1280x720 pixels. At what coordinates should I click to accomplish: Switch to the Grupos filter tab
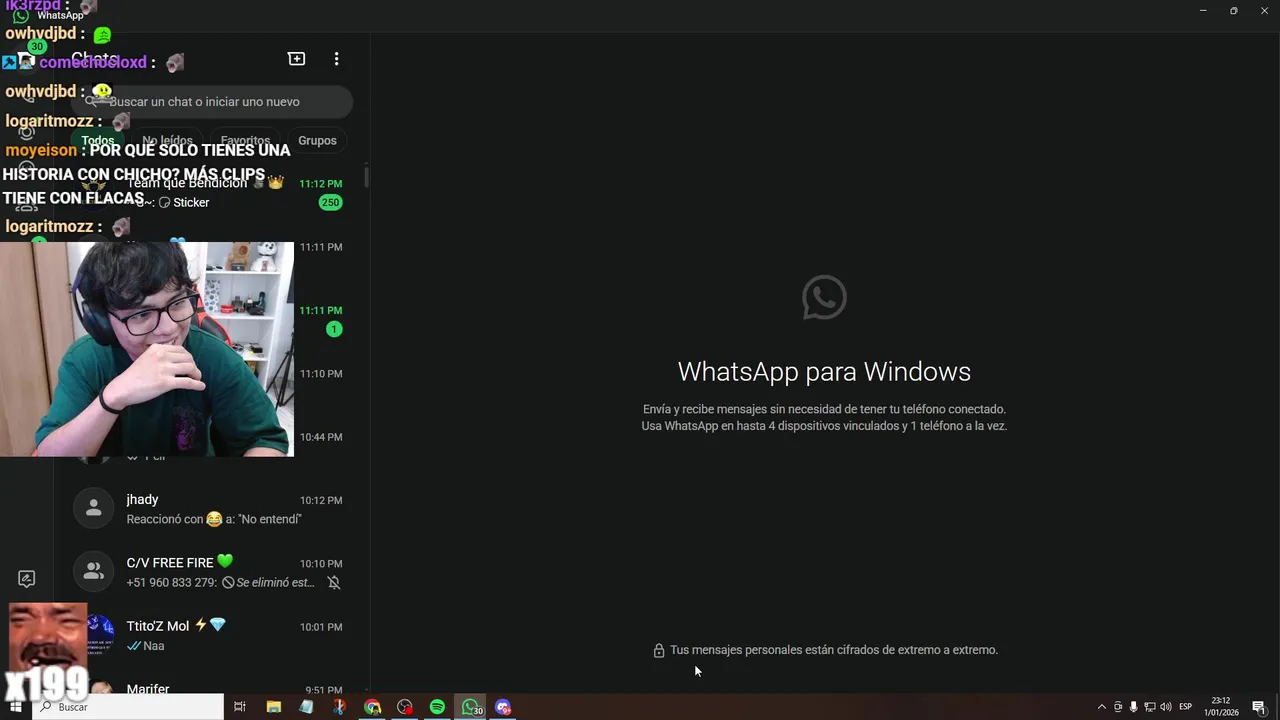point(317,140)
